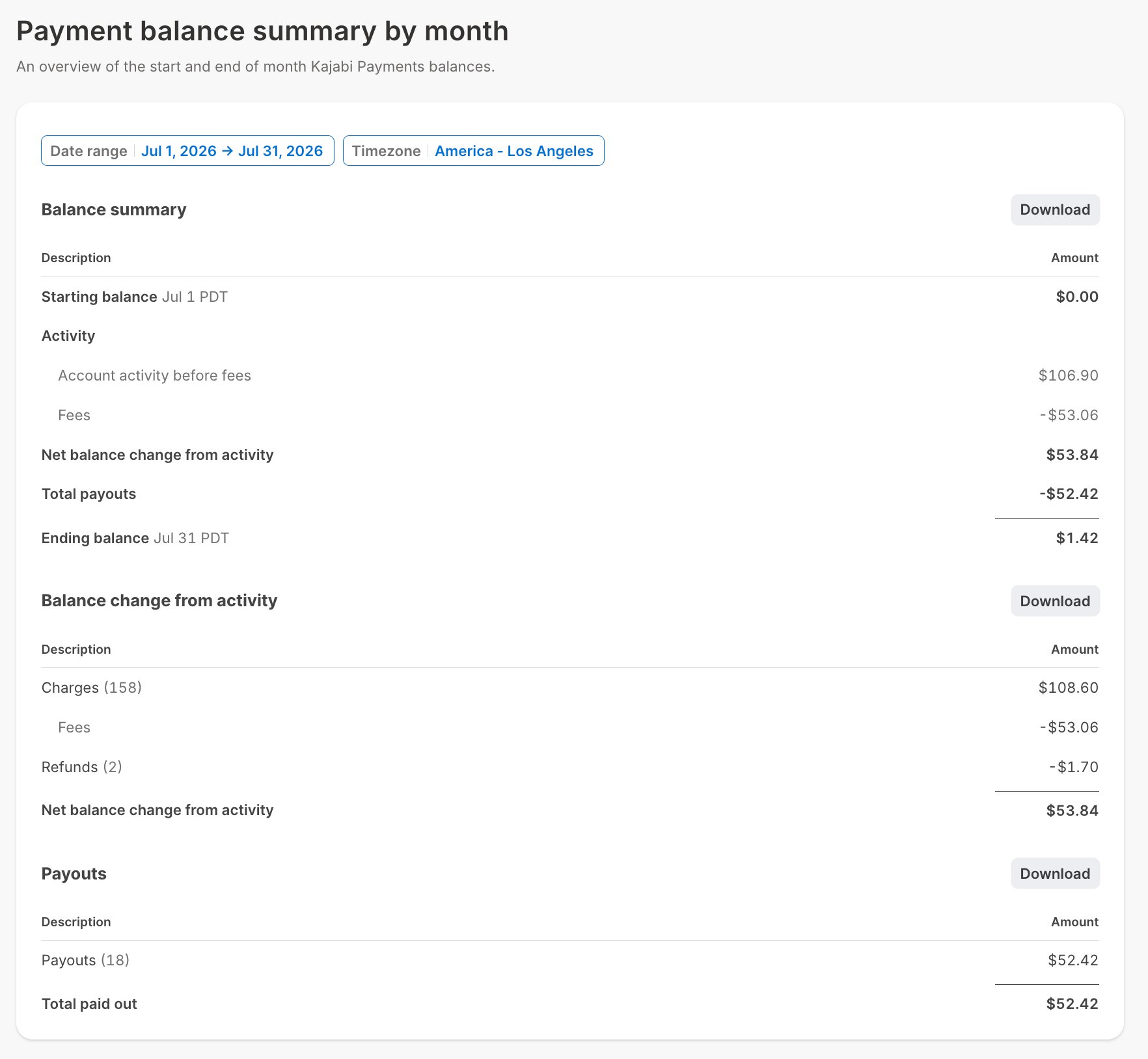Click the Total paid out amount $52.42
The image size is (1148, 1059).
1072,1004
